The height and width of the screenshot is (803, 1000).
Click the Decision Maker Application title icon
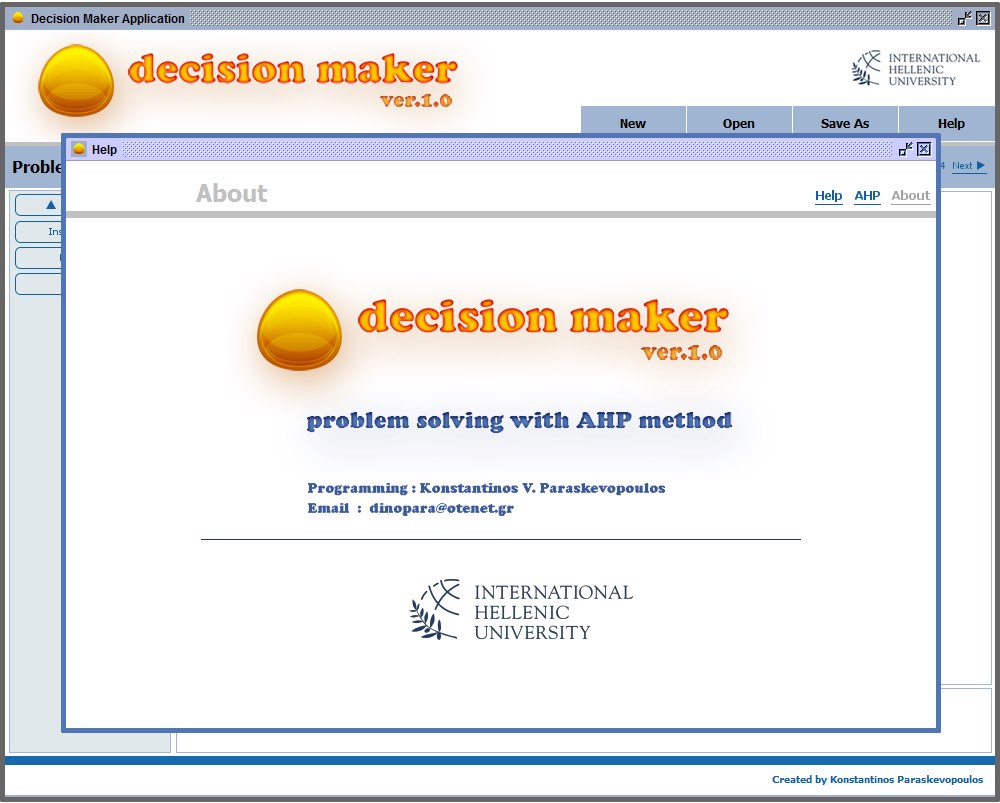click(18, 18)
